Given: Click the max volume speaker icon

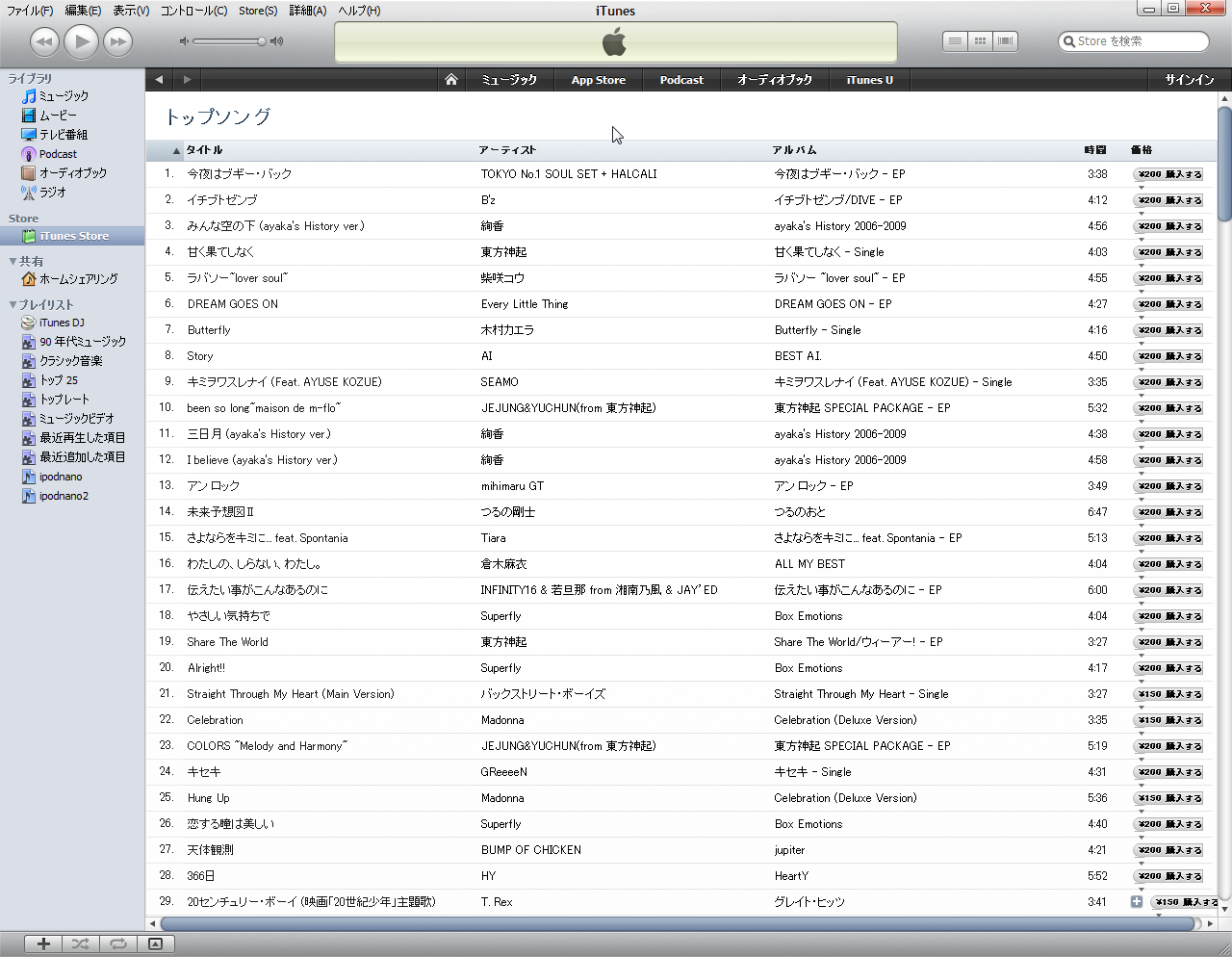Looking at the screenshot, I should (x=277, y=41).
